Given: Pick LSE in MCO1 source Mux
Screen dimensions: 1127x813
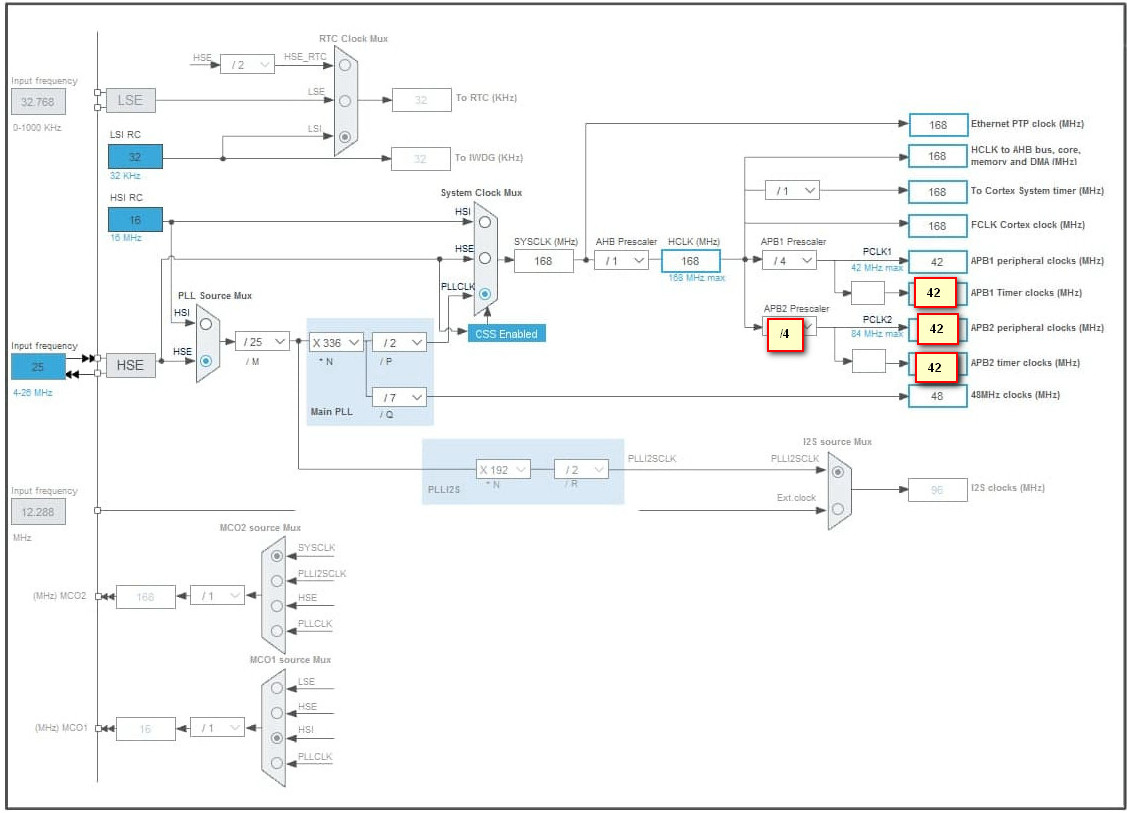Looking at the screenshot, I should (x=277, y=688).
